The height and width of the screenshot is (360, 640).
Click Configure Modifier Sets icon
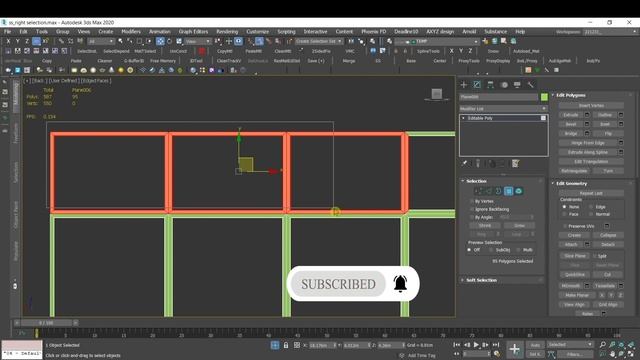pyautogui.click(x=516, y=163)
